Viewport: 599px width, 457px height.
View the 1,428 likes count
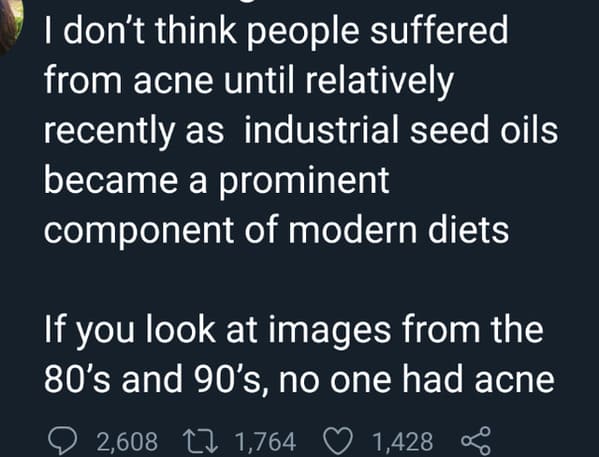click(403, 442)
